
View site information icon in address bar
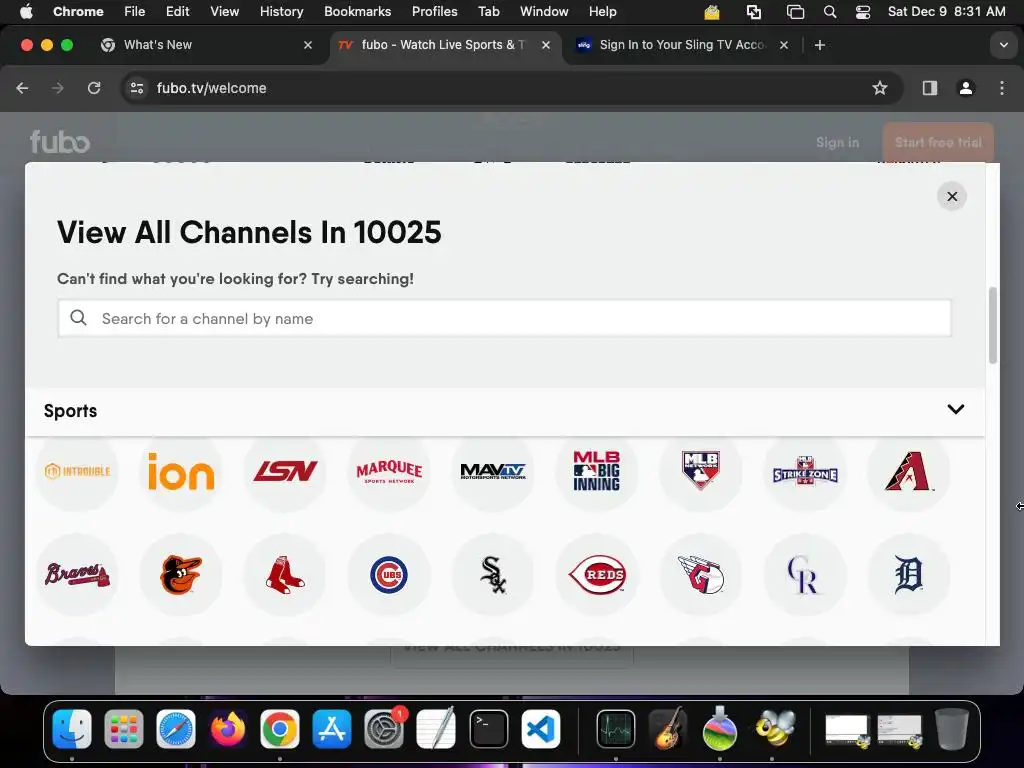136,88
